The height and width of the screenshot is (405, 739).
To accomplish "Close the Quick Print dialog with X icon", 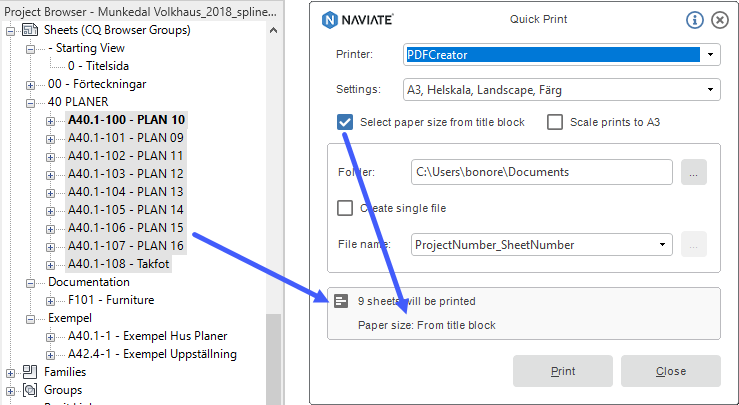I will coord(720,20).
